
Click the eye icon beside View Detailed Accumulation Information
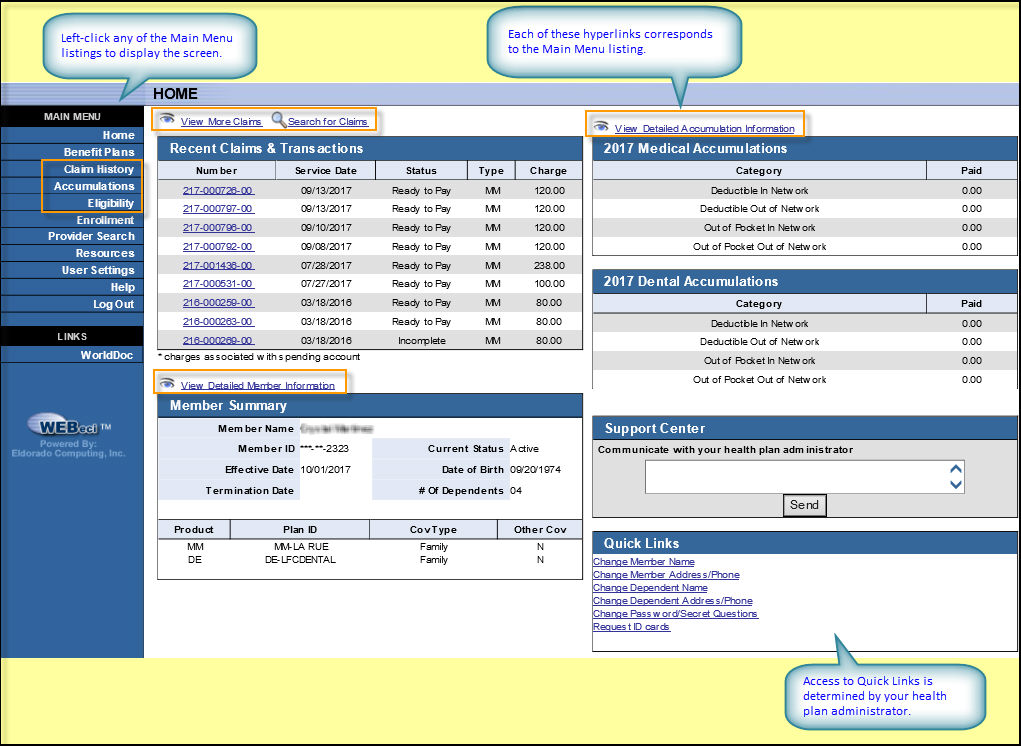(600, 126)
